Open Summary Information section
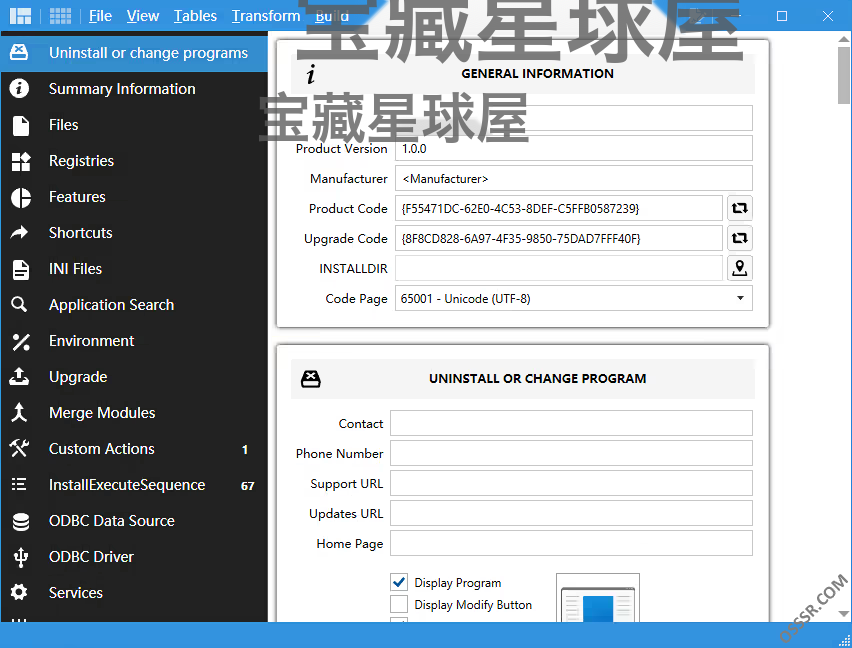 [122, 89]
